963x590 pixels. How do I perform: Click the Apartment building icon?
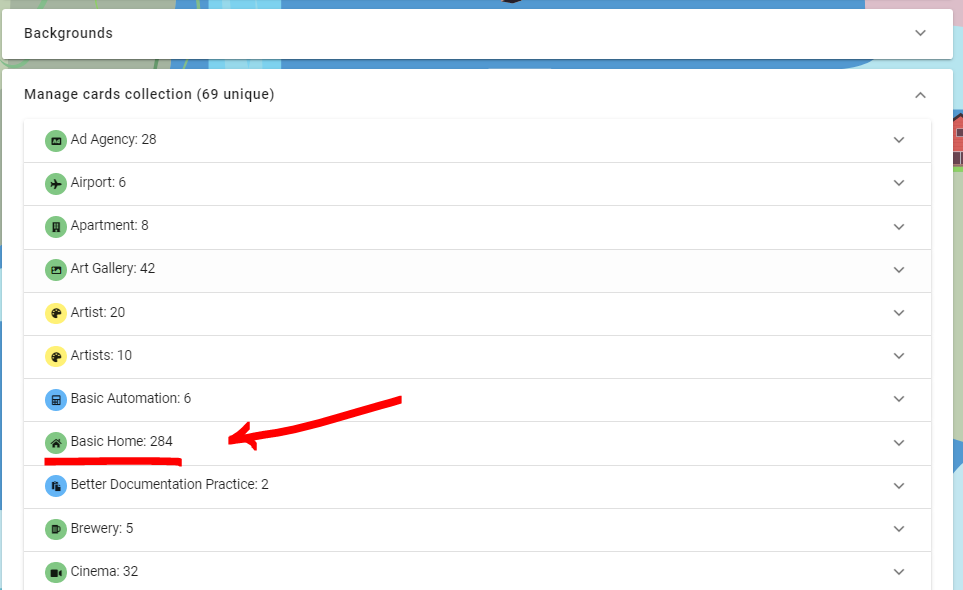[x=56, y=227]
